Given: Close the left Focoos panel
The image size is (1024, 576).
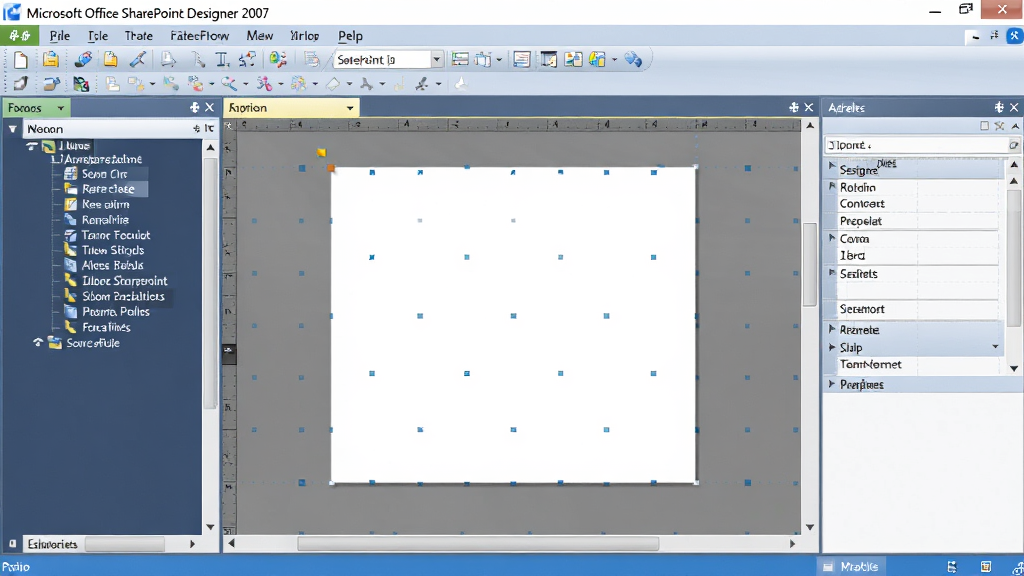Looking at the screenshot, I should click(x=210, y=108).
